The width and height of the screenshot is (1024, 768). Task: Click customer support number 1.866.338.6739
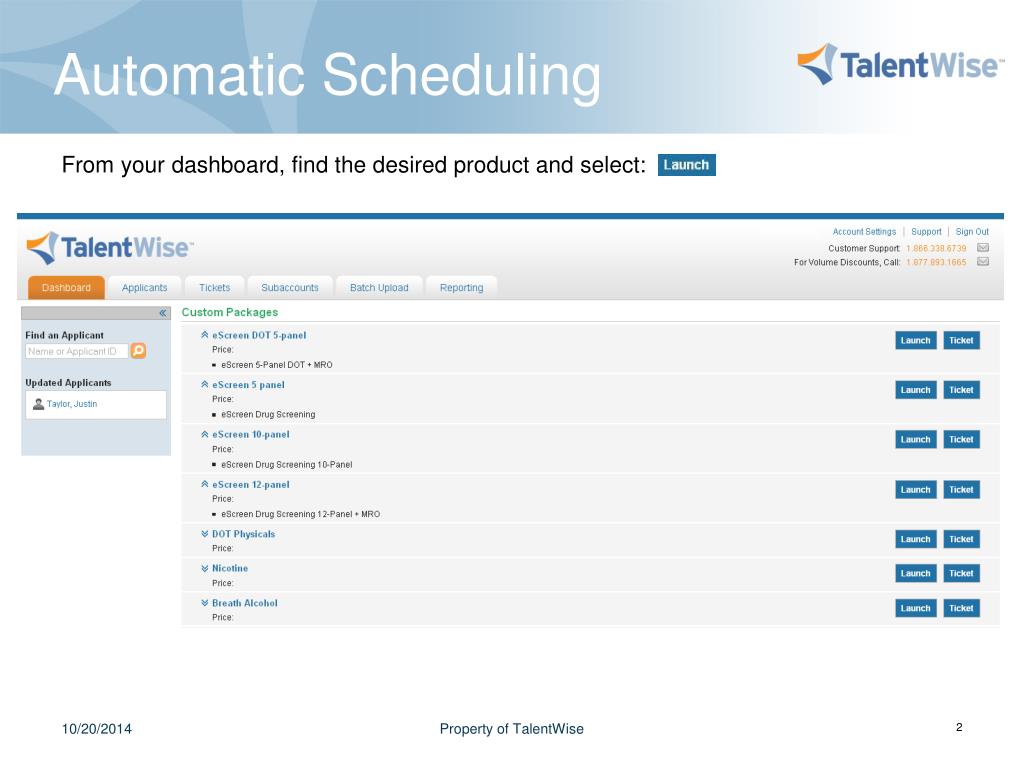(x=936, y=248)
